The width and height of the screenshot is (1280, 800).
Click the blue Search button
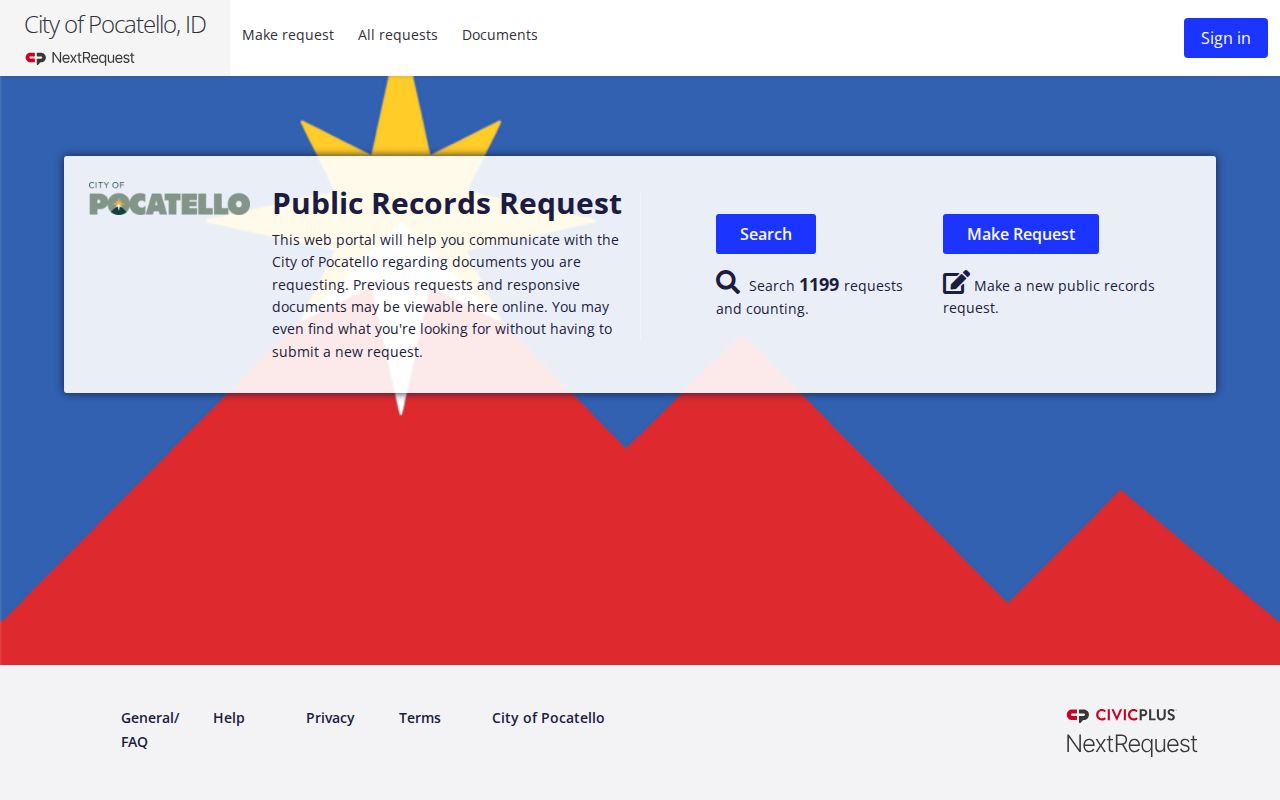coord(766,234)
